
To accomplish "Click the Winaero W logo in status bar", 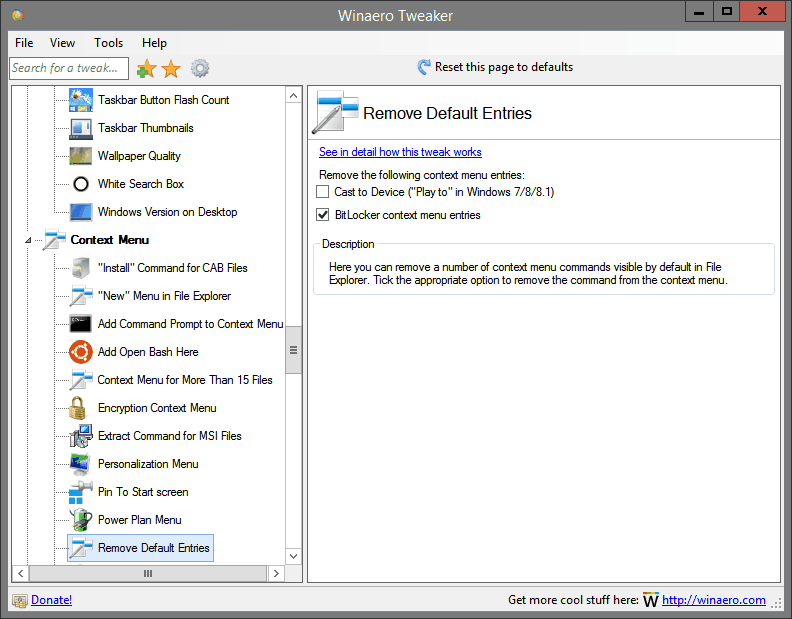I will [651, 600].
